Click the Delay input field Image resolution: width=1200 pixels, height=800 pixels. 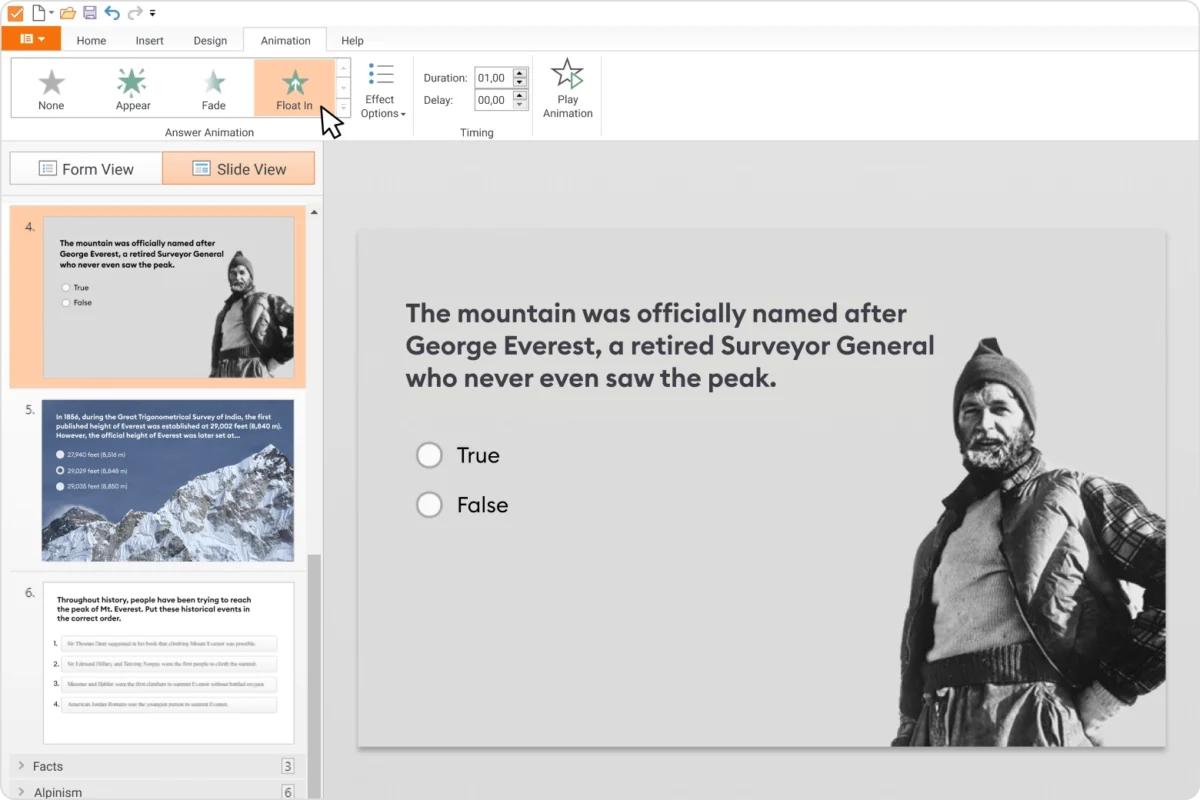tap(493, 100)
